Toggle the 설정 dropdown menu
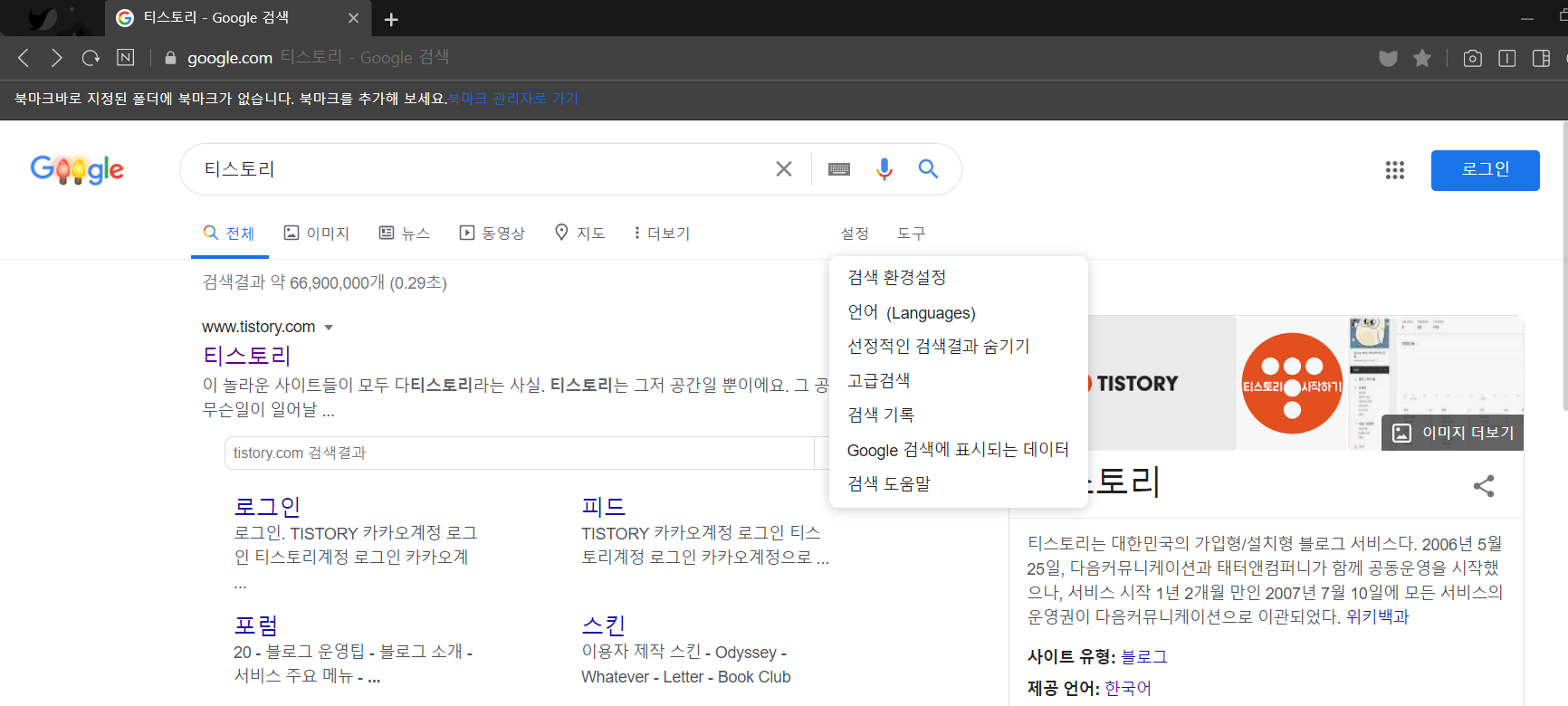Image resolution: width=1568 pixels, height=706 pixels. (855, 234)
